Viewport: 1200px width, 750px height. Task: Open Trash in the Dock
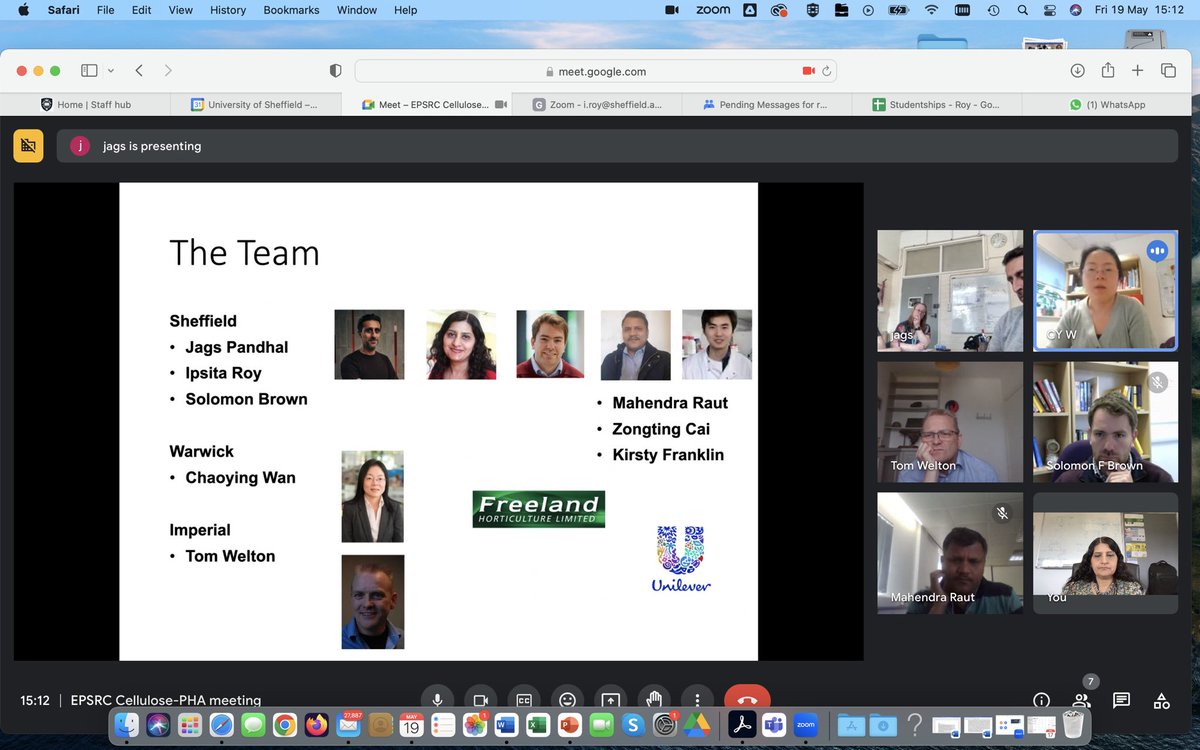coord(1073,724)
